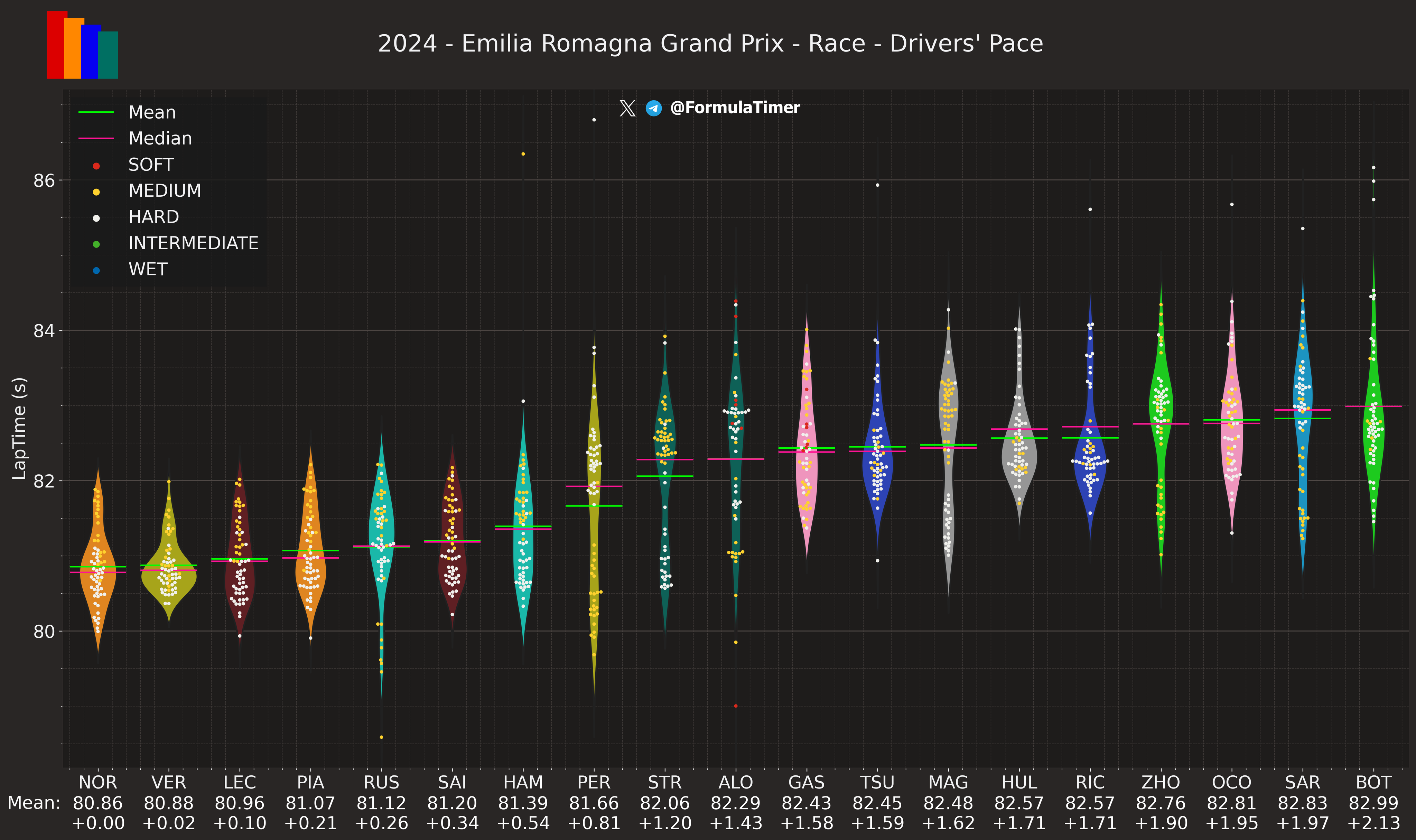
Task: Click the Telegram paper-plane icon
Action: click(654, 108)
